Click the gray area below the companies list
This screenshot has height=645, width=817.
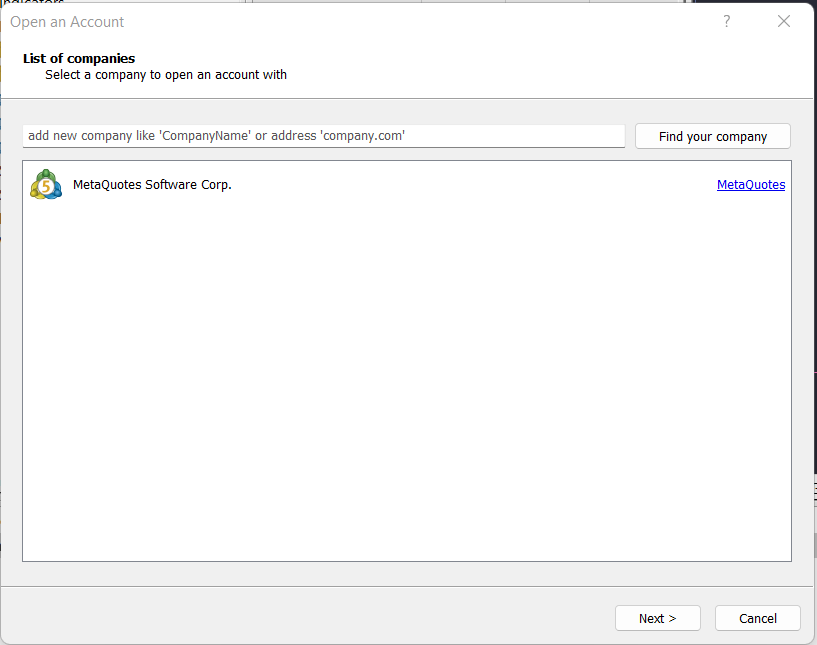point(406,574)
